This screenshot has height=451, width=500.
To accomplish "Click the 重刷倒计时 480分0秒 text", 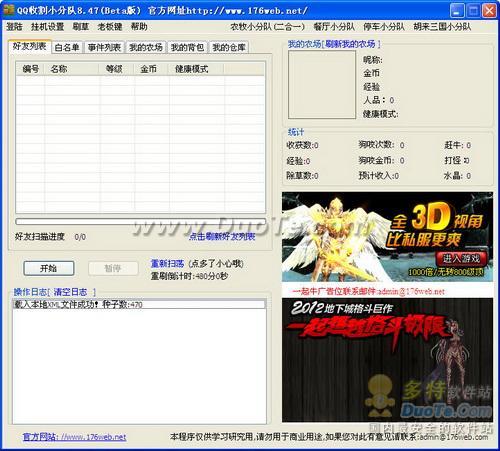I will (x=189, y=276).
